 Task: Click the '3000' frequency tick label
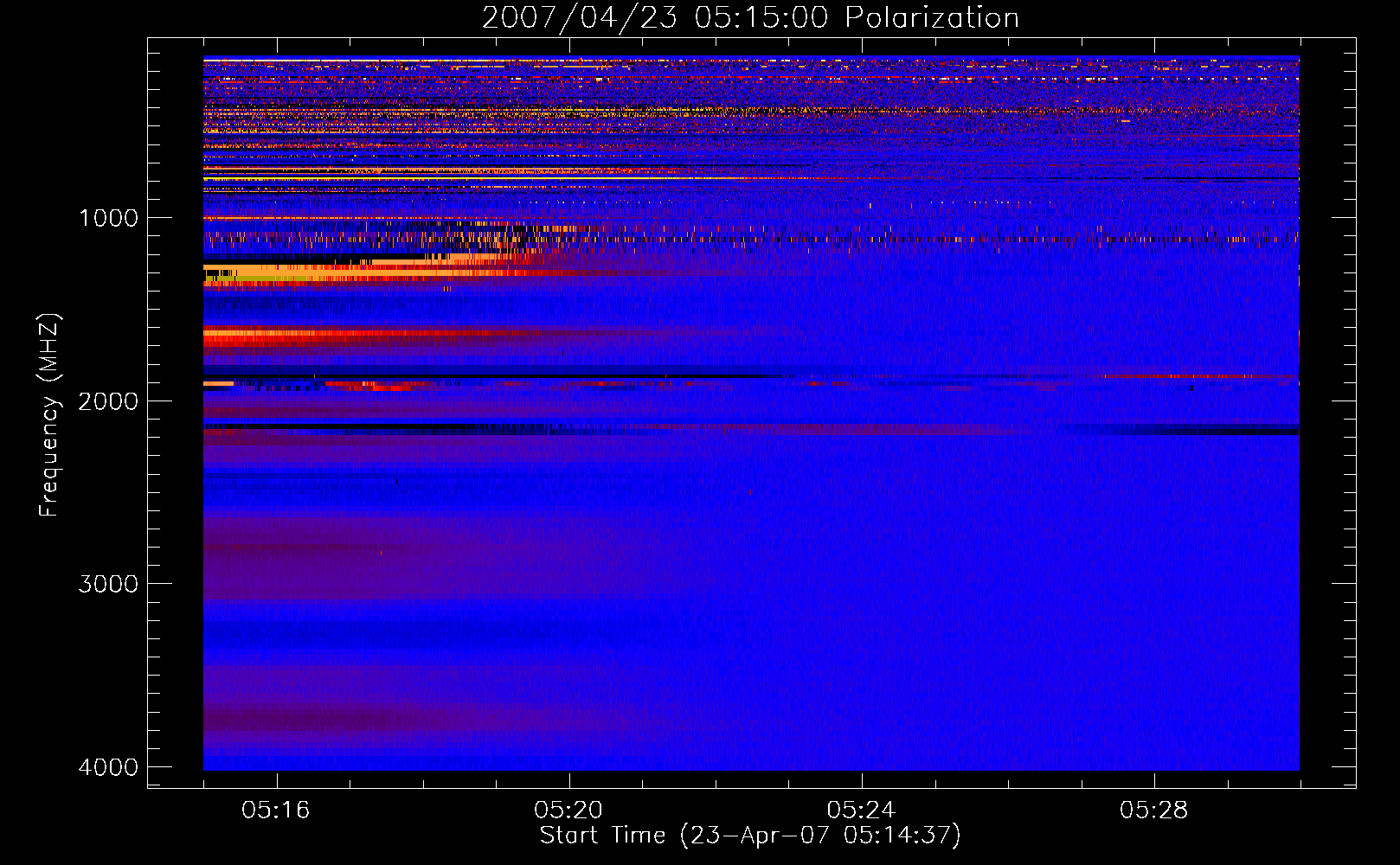point(108,584)
